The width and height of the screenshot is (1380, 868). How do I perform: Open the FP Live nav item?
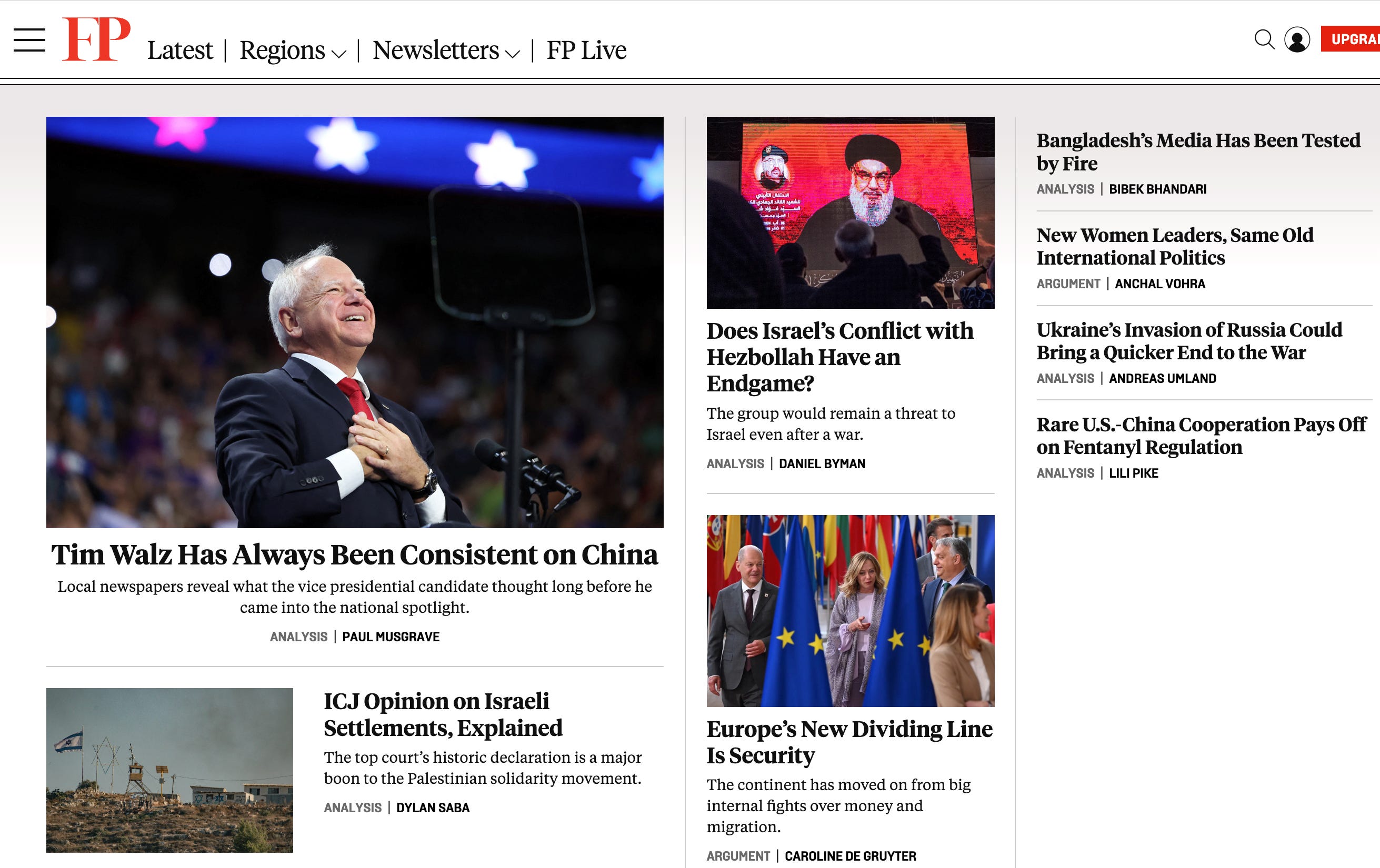point(586,51)
